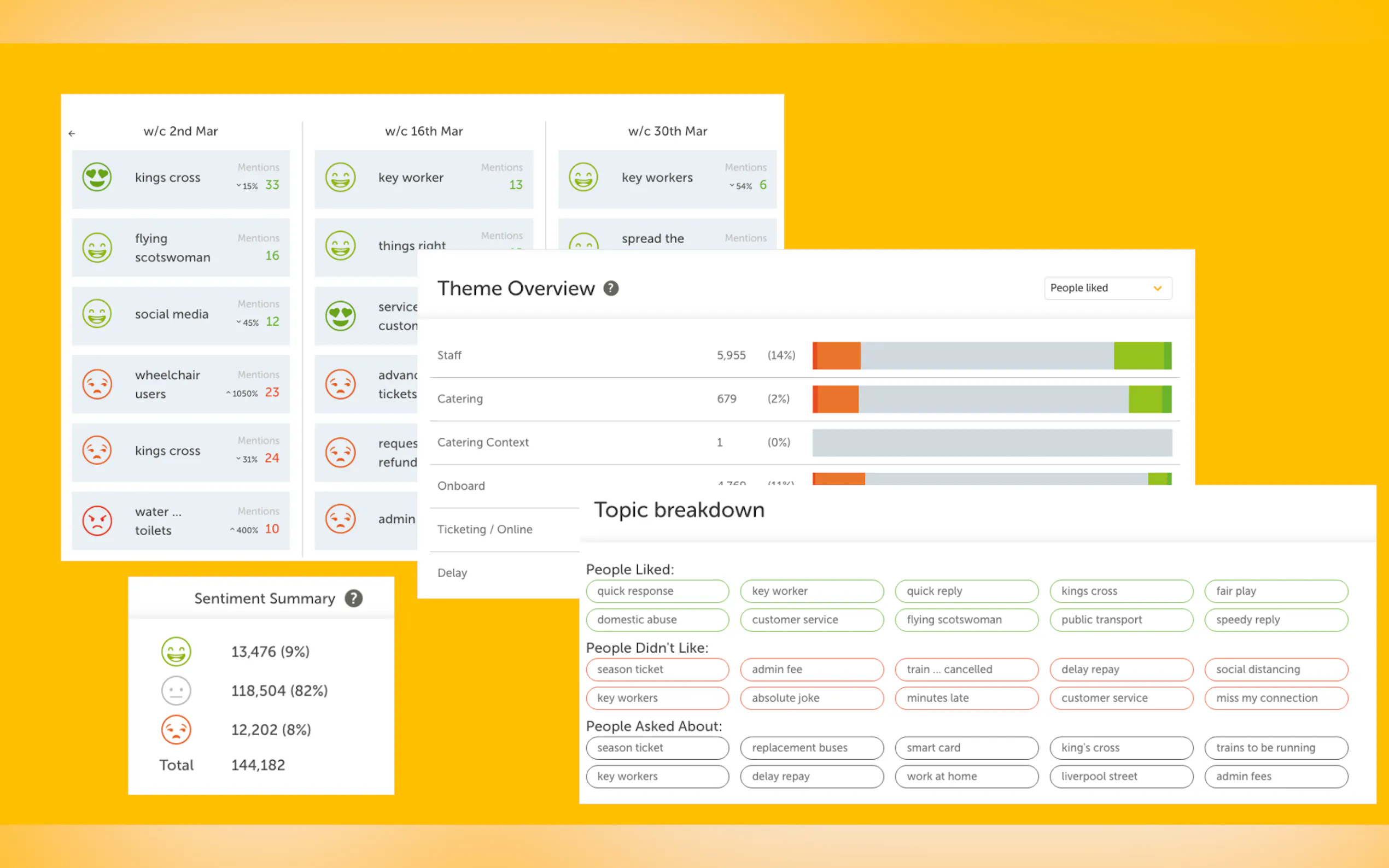Click the heart-eyes emoji on the first kings cross card
The image size is (1389, 868).
[x=97, y=177]
